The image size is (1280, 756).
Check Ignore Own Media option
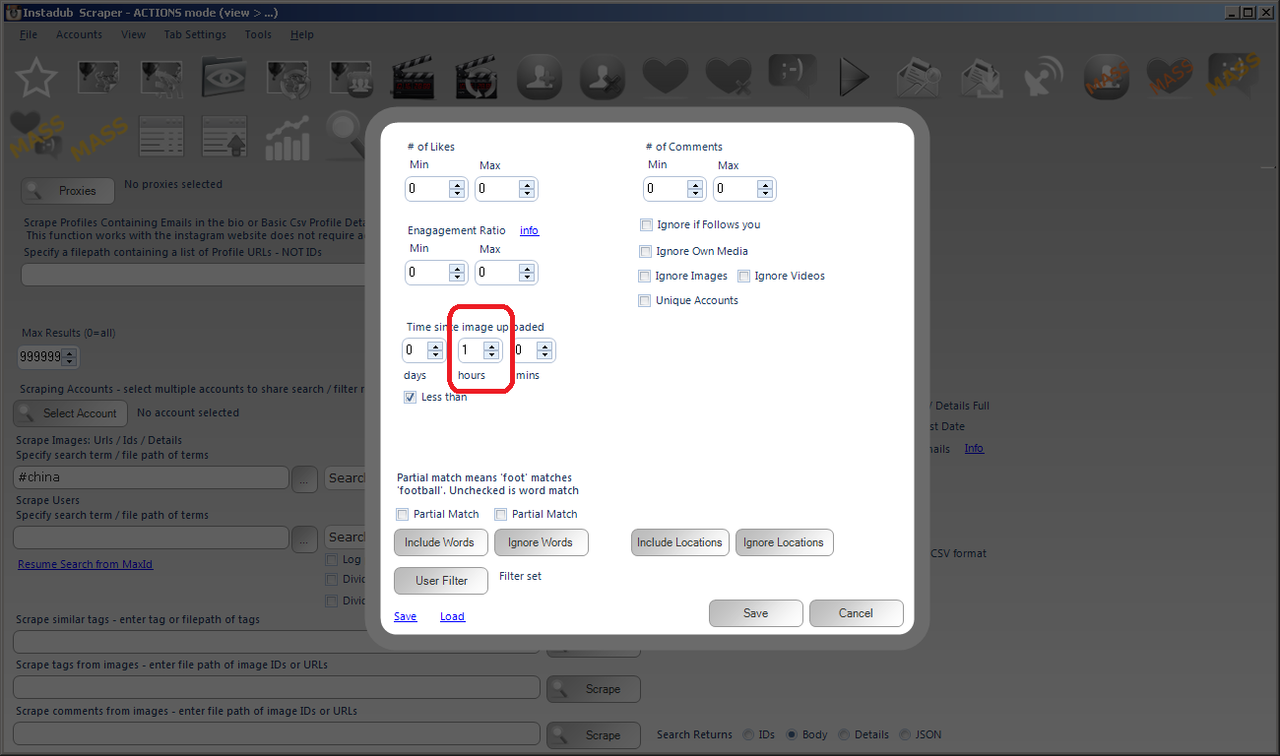pyautogui.click(x=645, y=252)
